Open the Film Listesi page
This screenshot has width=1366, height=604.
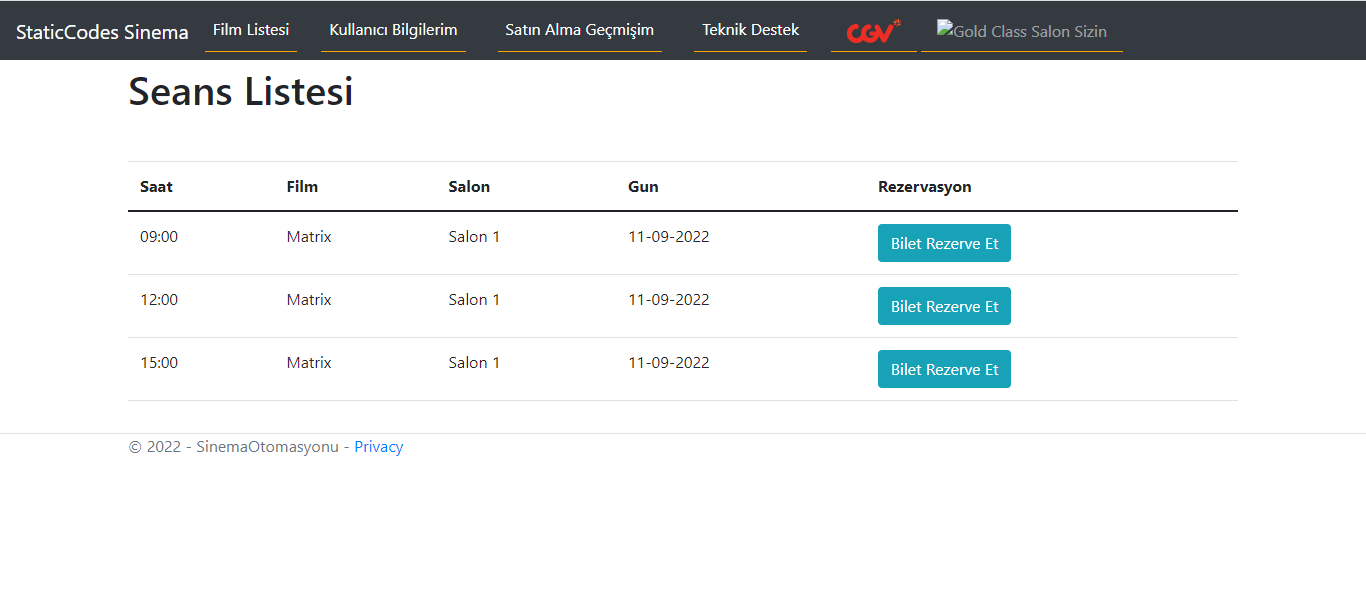(x=251, y=29)
